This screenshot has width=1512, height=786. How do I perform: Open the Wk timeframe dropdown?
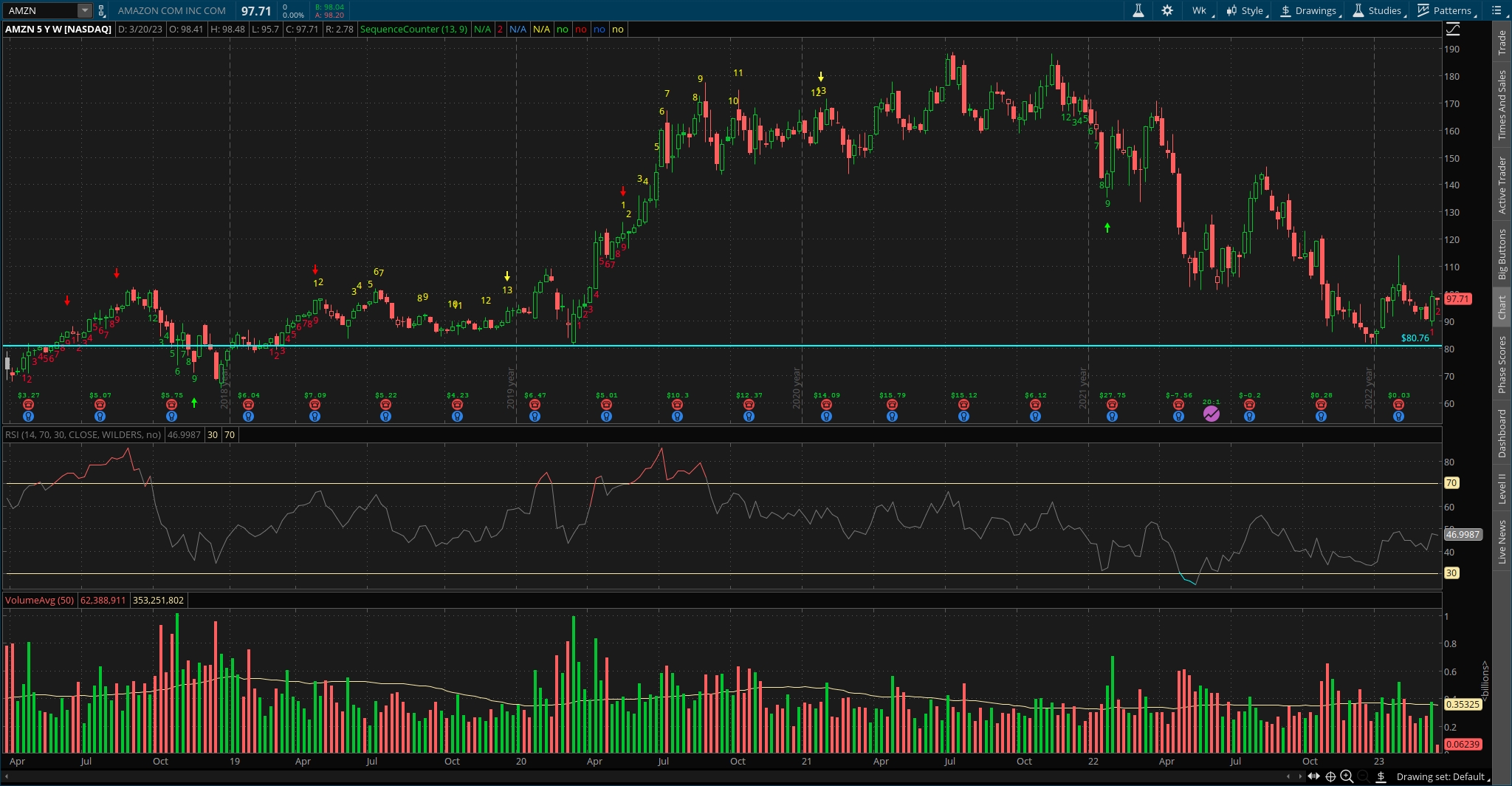[x=1200, y=10]
